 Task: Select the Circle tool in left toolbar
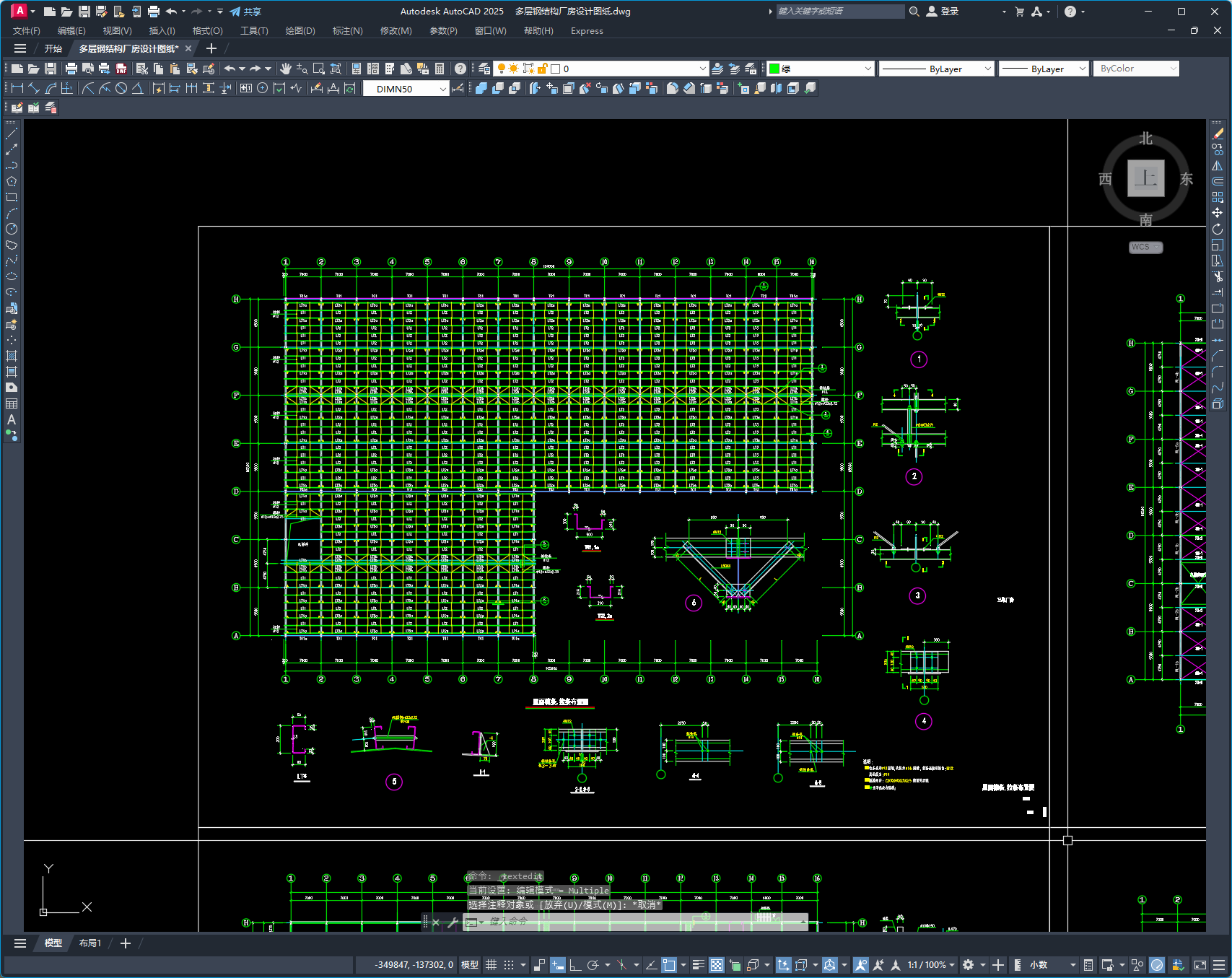coord(12,229)
